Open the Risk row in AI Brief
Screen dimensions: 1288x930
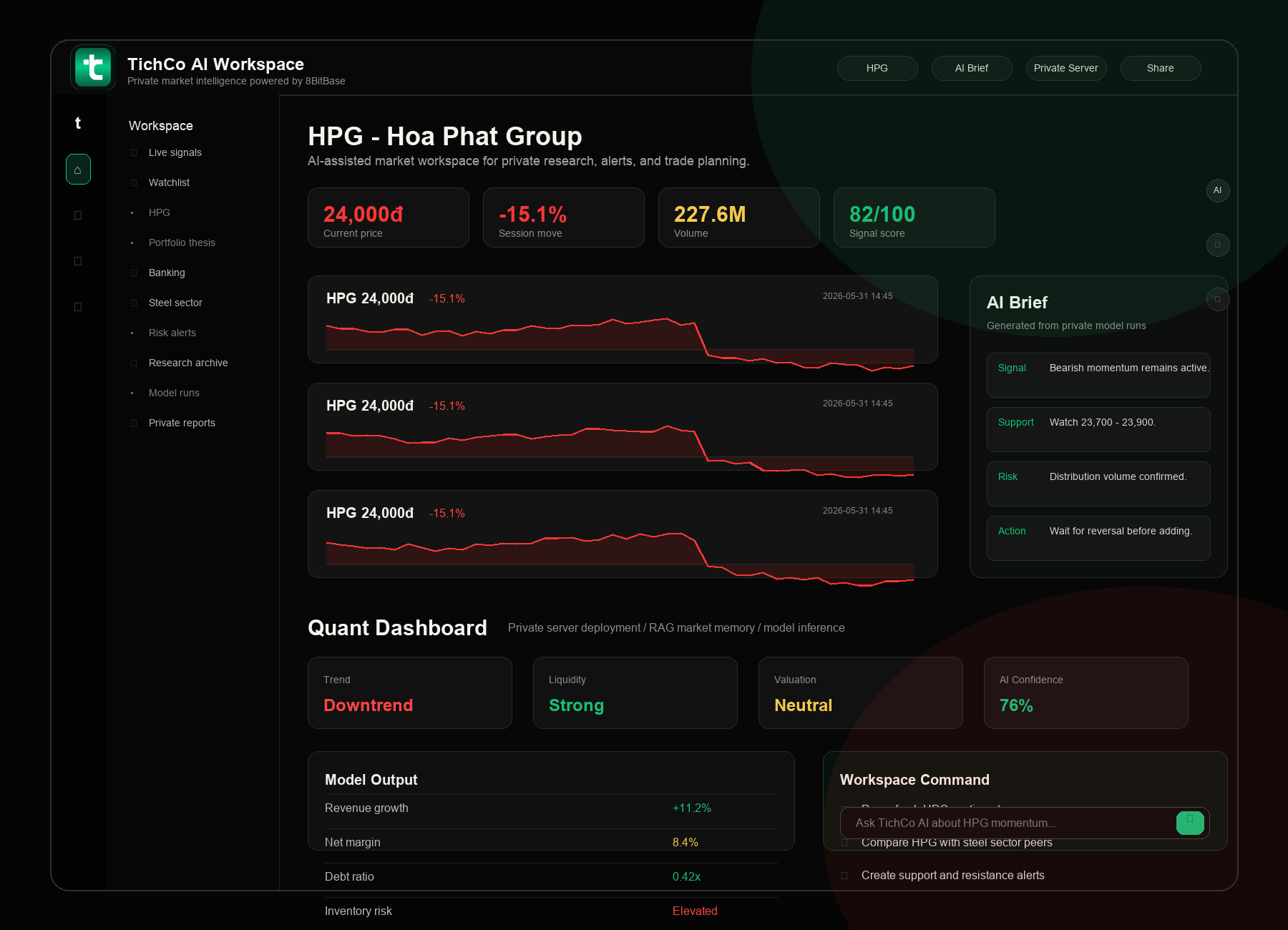click(x=1098, y=484)
